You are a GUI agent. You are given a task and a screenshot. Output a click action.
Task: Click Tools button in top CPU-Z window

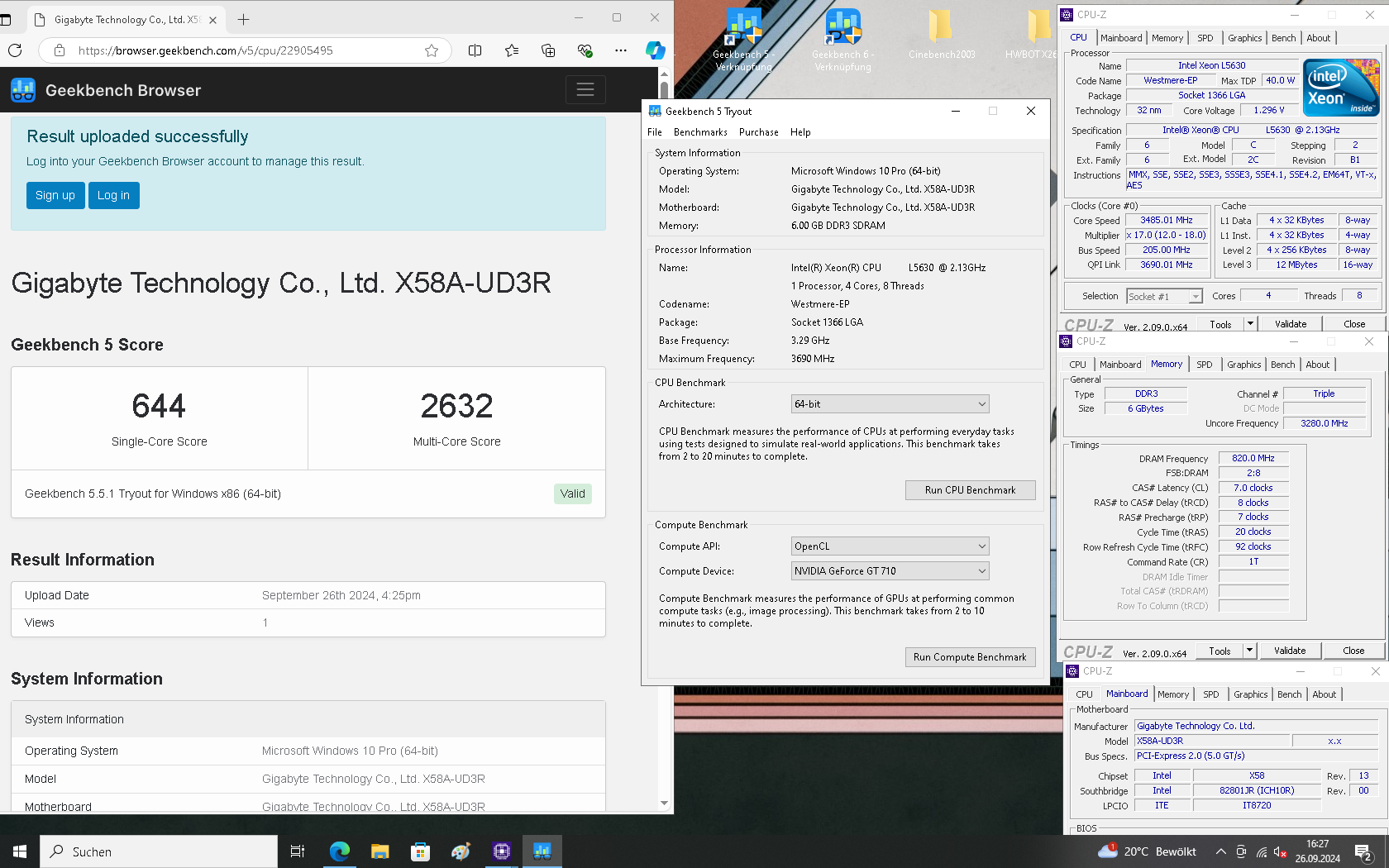(1220, 324)
